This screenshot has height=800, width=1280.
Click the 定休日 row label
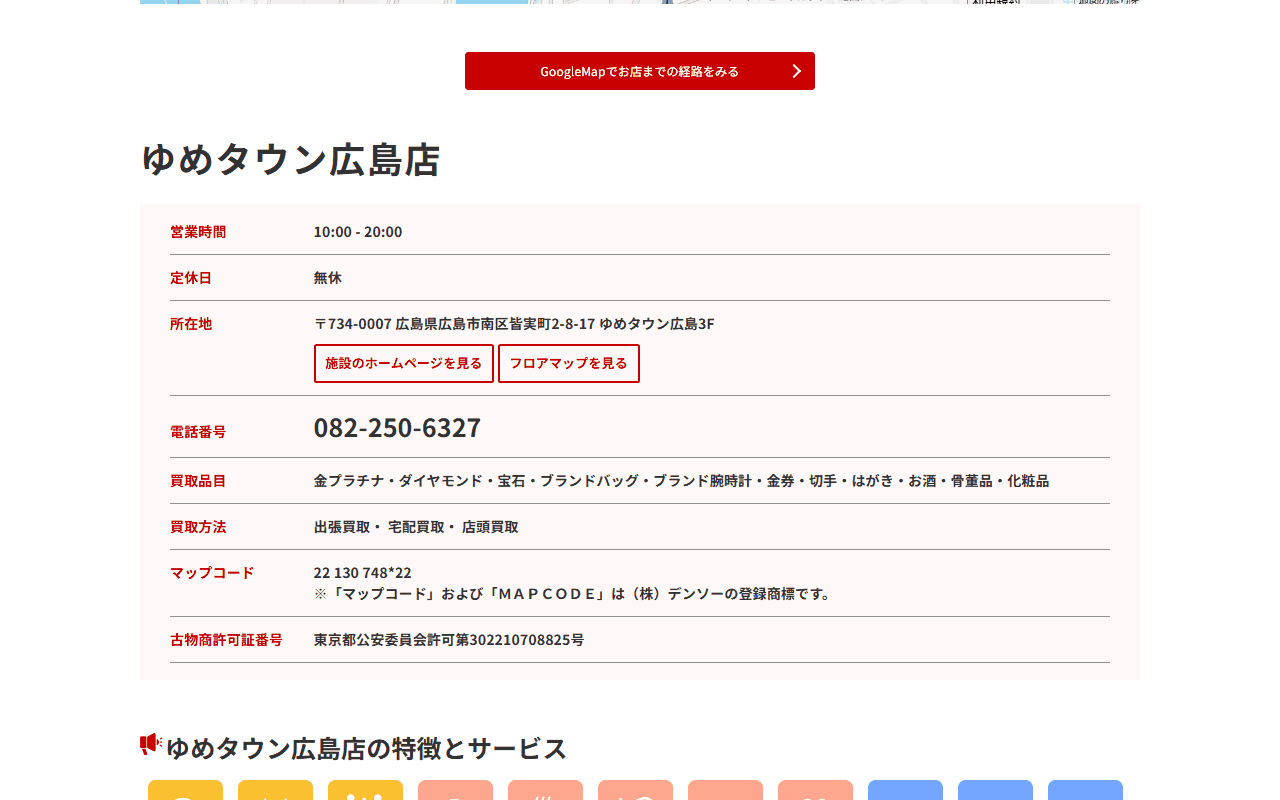[191, 278]
